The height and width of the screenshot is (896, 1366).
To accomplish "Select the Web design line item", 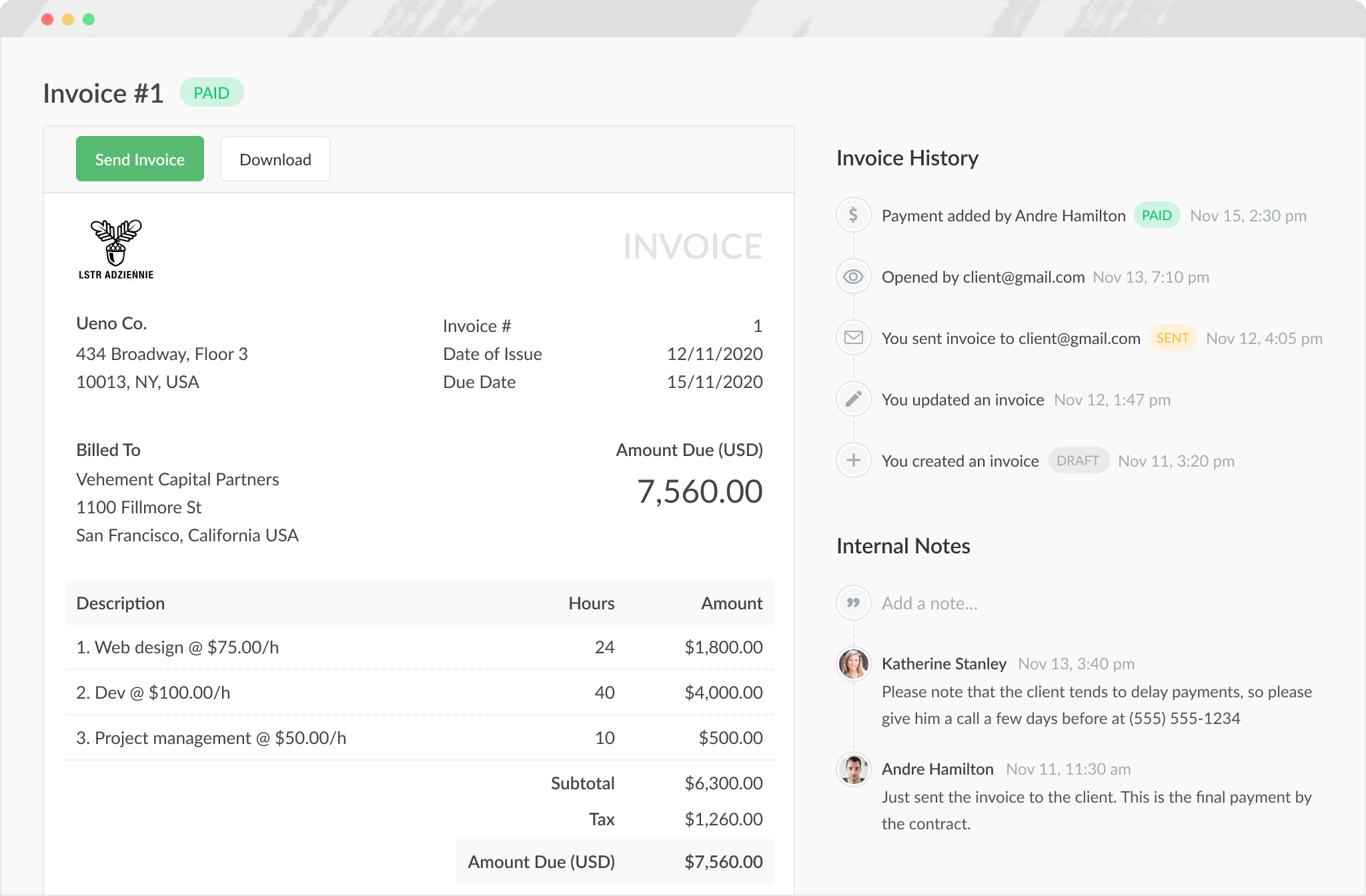I will point(177,647).
